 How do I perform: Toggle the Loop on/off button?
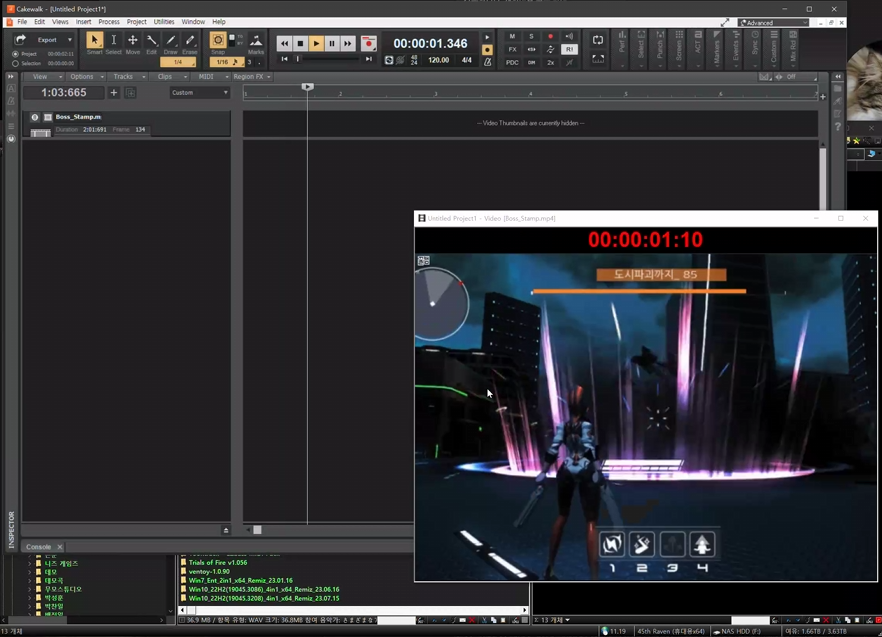pyautogui.click(x=597, y=40)
